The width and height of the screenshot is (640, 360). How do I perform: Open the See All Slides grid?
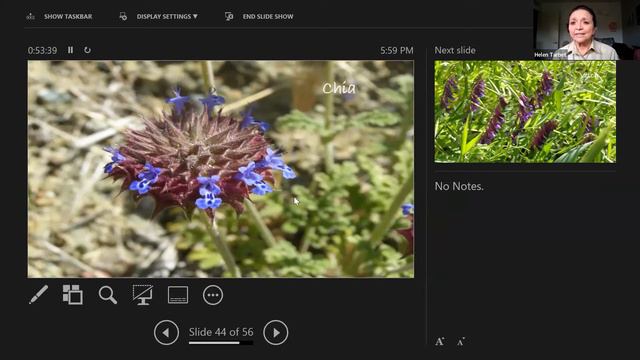pyautogui.click(x=73, y=294)
